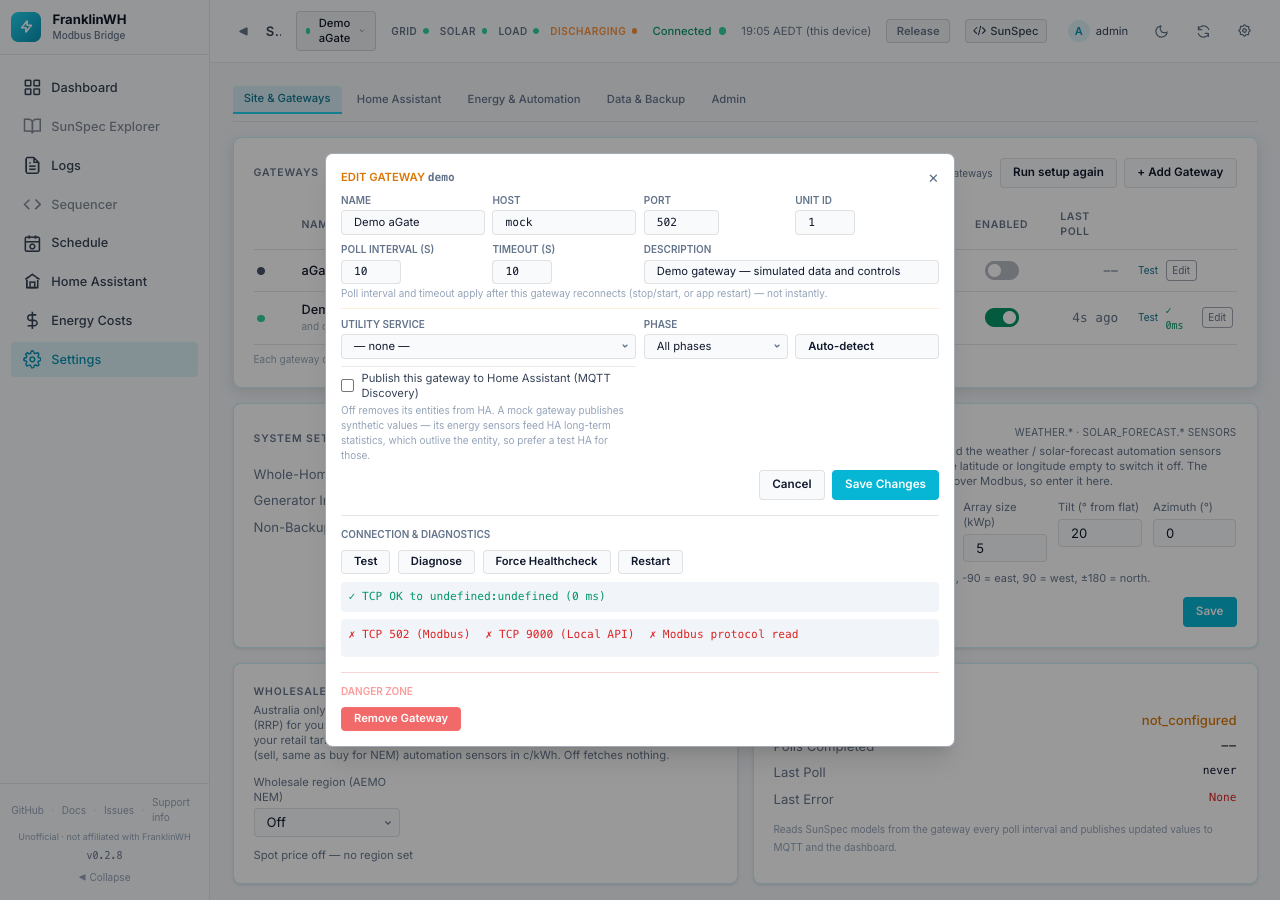Screen dimensions: 1280x900
Task: Click the Diagnose button
Action: tap(436, 561)
